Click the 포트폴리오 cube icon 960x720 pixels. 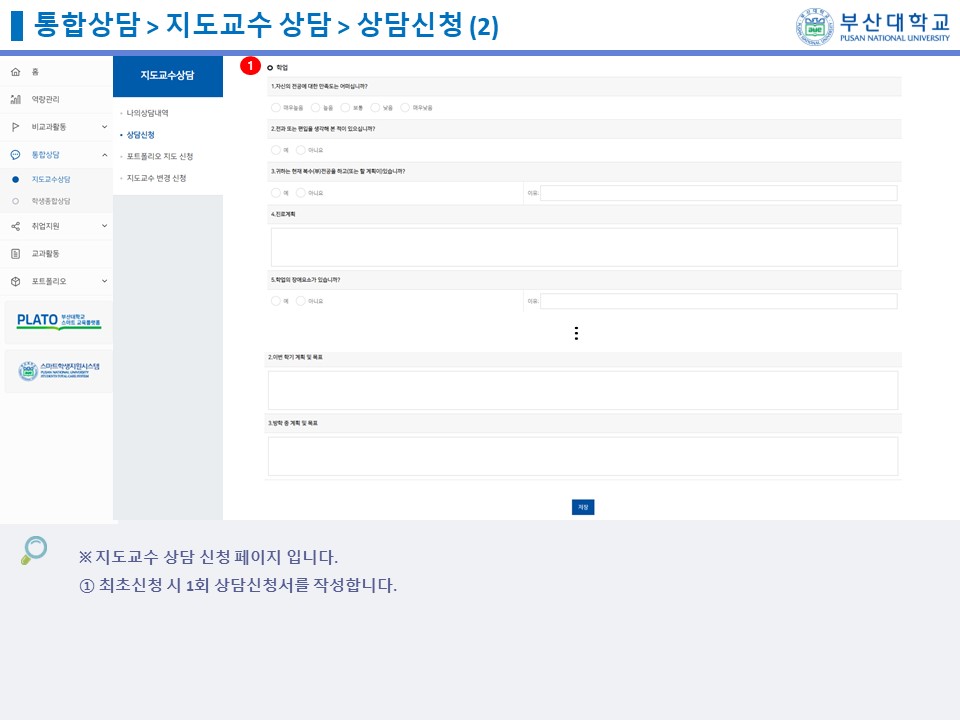point(15,281)
